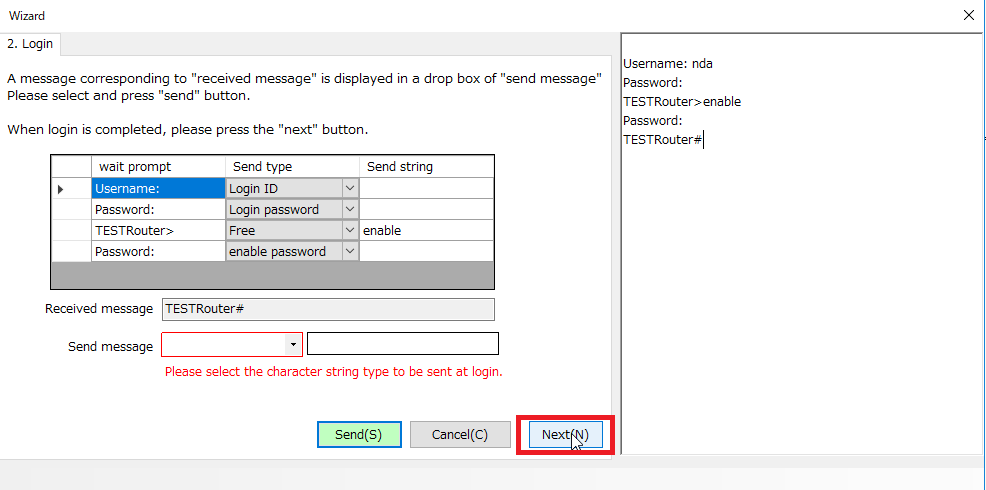986x490 pixels.
Task: Expand the Login ID send type dropdown
Action: tap(349, 188)
